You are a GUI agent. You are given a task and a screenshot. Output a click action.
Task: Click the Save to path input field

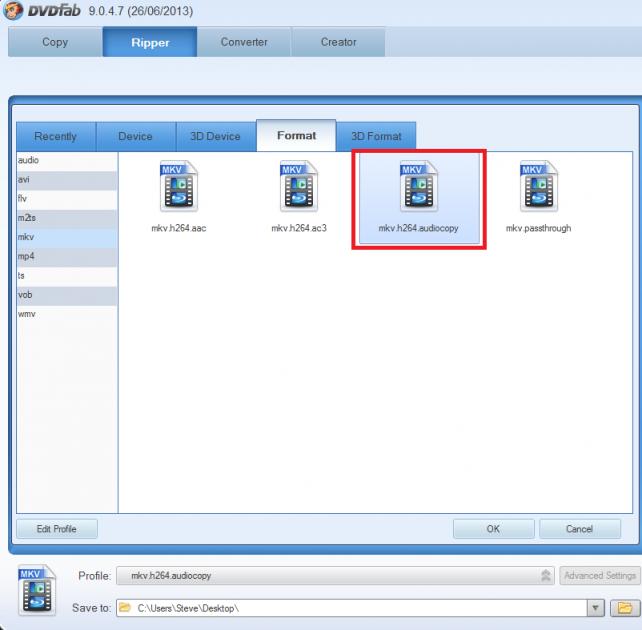pyautogui.click(x=351, y=608)
